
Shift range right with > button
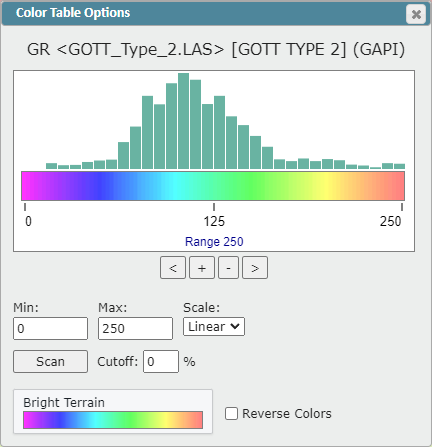click(255, 268)
